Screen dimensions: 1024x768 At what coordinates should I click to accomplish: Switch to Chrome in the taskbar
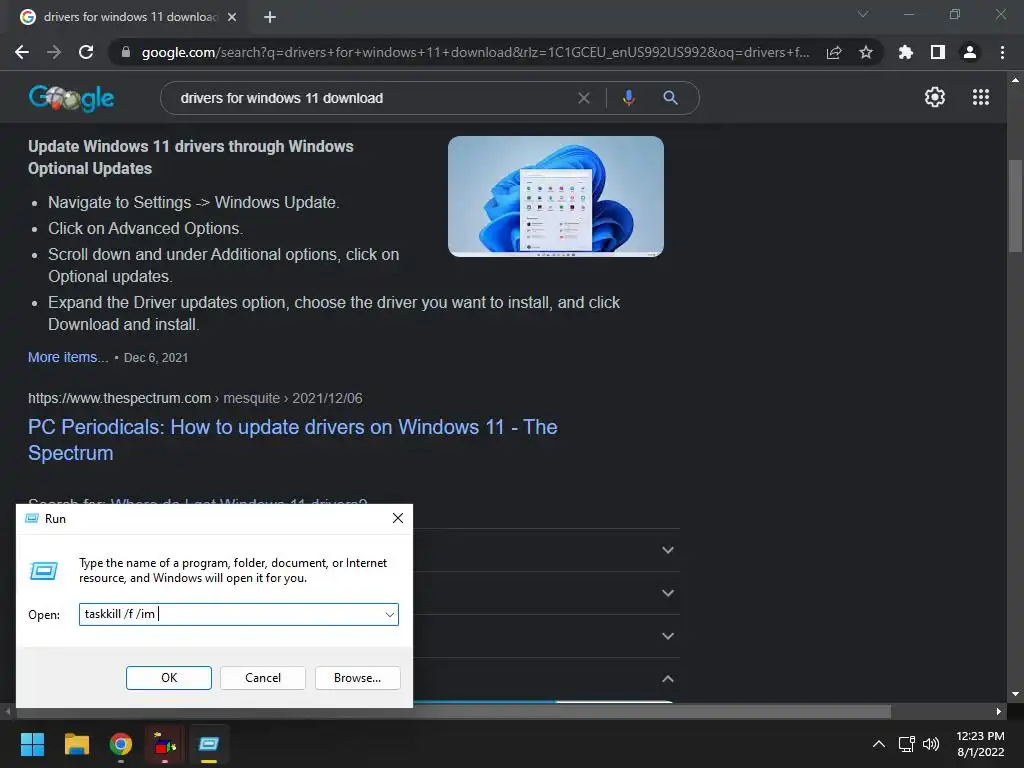pos(121,744)
